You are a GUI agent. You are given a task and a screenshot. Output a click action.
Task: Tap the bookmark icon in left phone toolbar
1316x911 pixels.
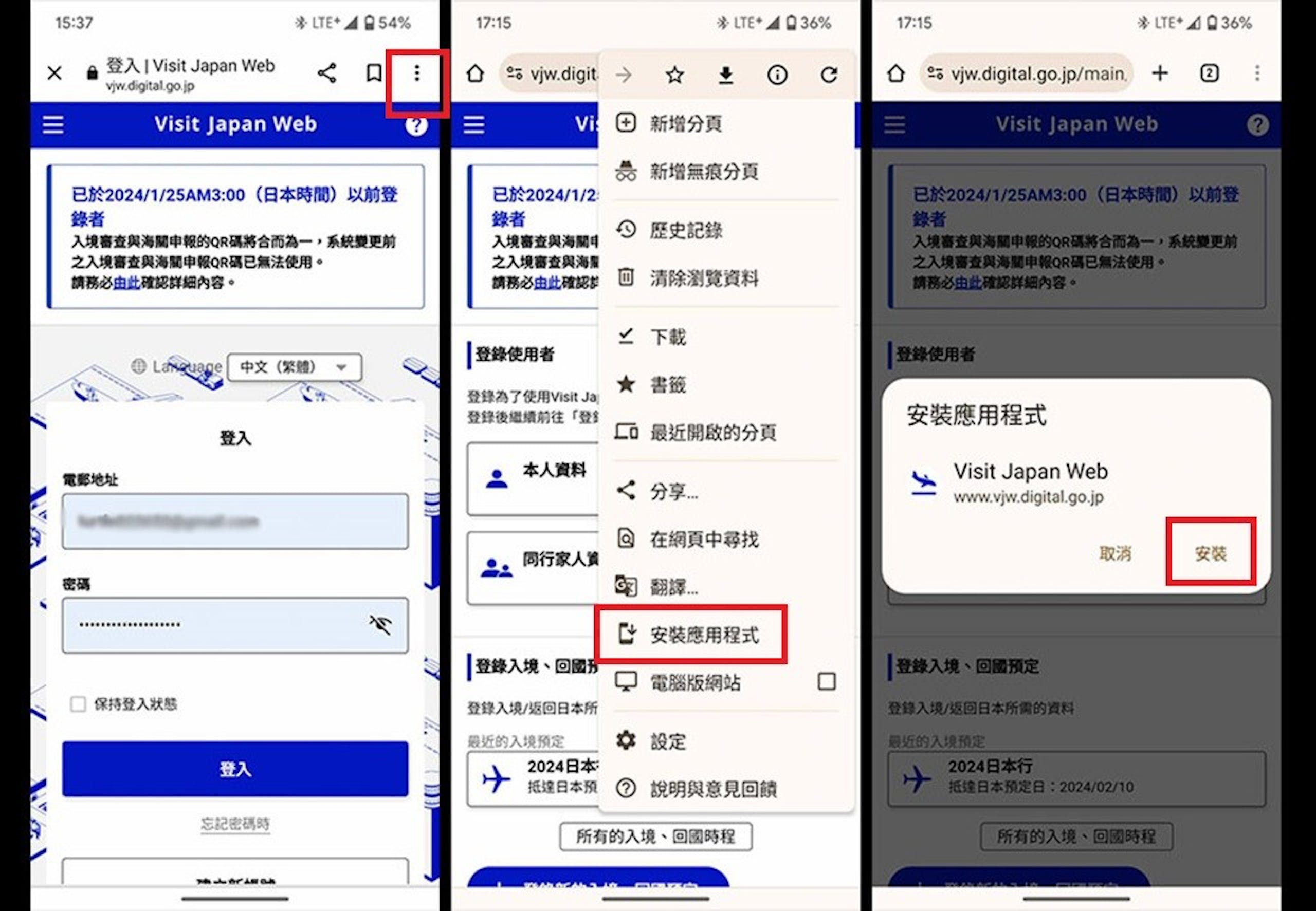point(374,73)
